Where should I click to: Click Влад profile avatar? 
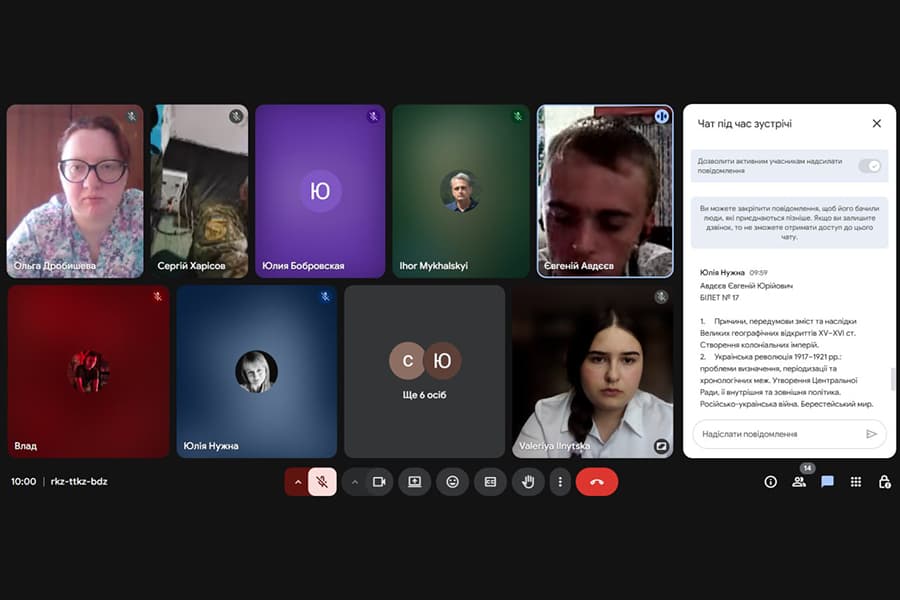88,371
